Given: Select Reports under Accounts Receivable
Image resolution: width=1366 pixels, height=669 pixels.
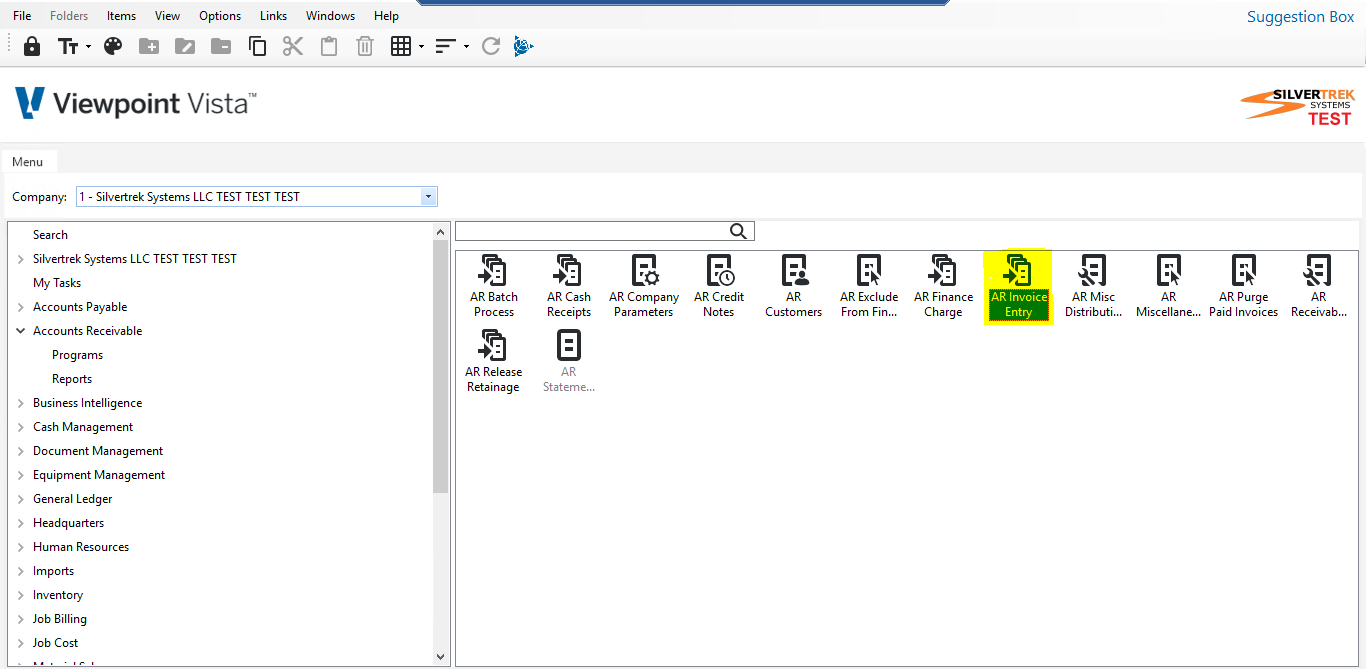Looking at the screenshot, I should point(72,379).
